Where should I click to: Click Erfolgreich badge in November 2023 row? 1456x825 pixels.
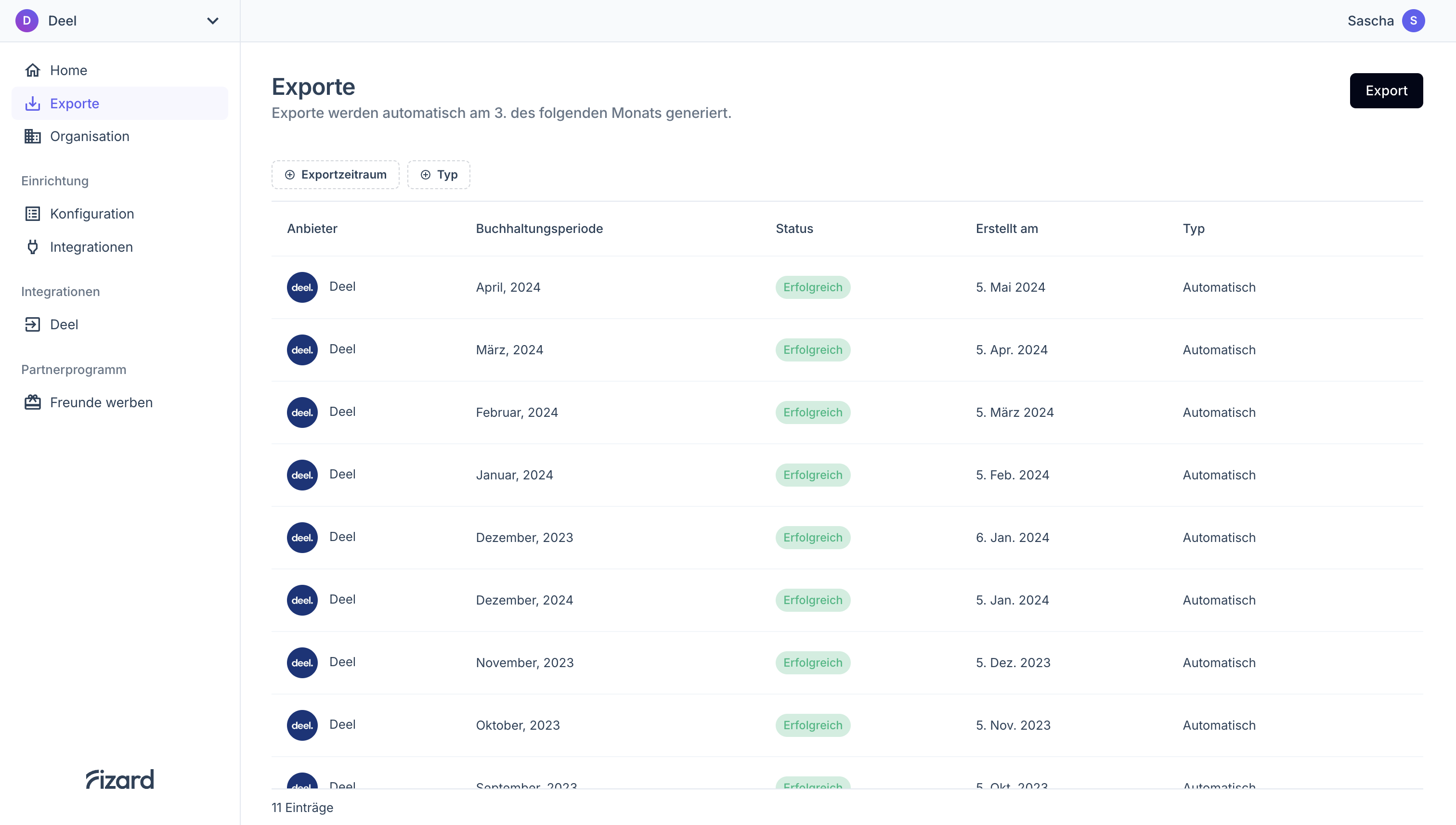point(813,663)
